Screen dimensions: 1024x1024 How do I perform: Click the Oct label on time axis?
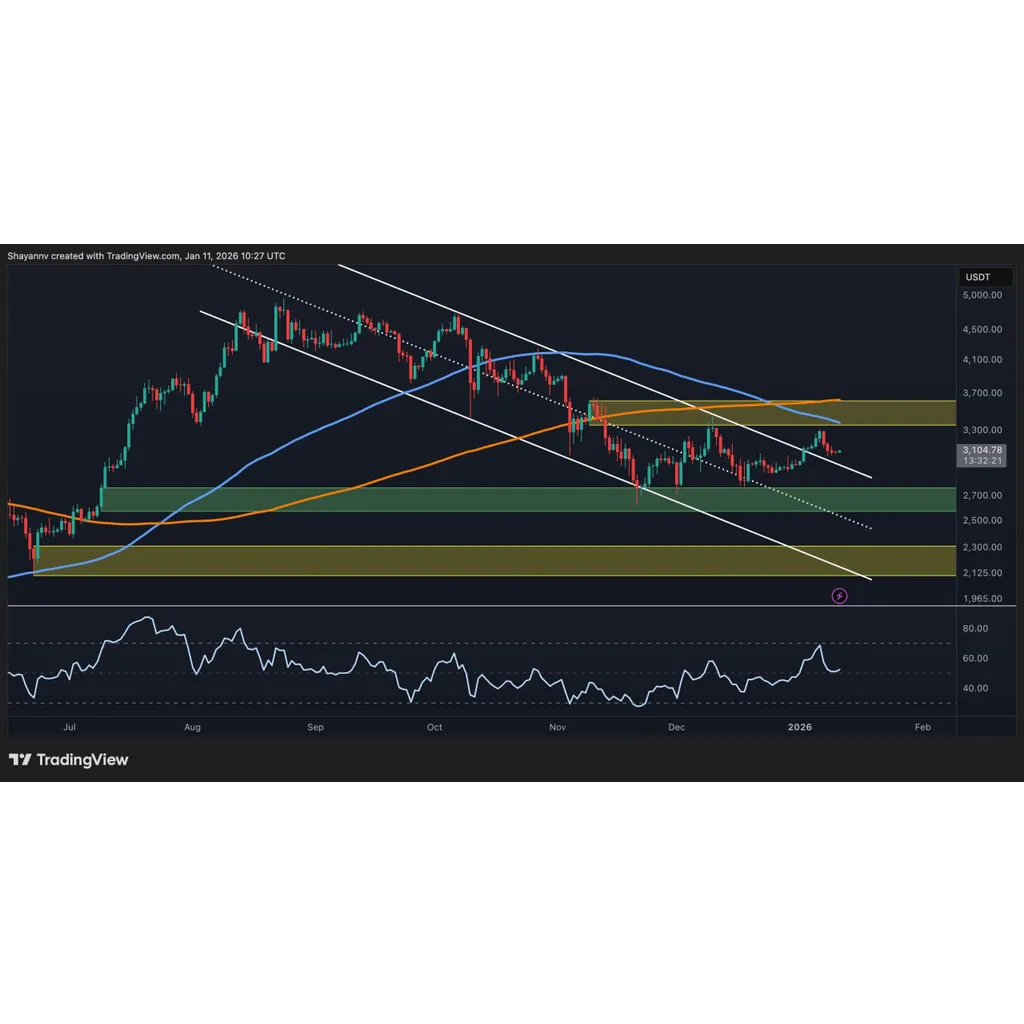pyautogui.click(x=434, y=727)
